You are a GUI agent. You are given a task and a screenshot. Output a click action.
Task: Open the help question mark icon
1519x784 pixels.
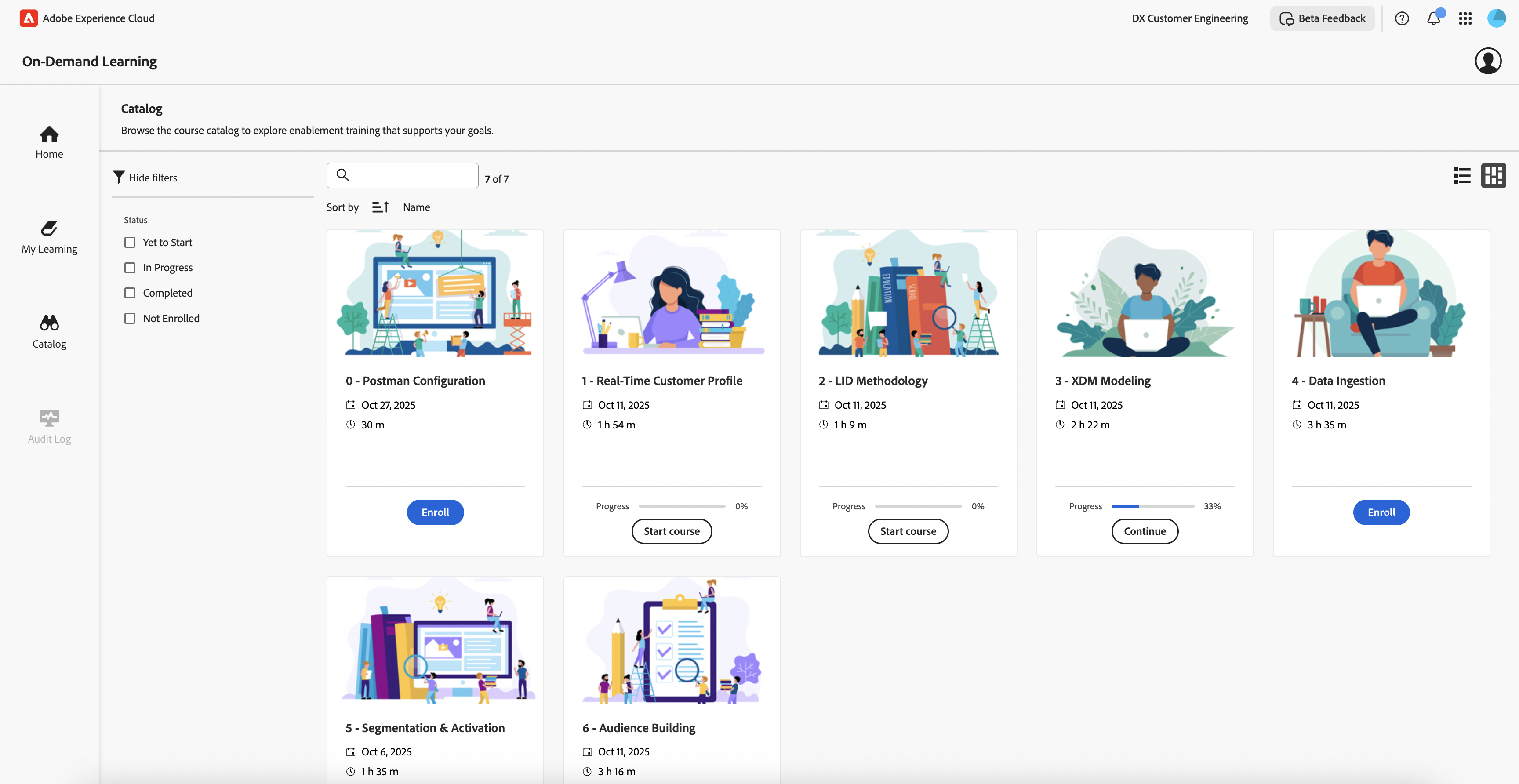1402,18
